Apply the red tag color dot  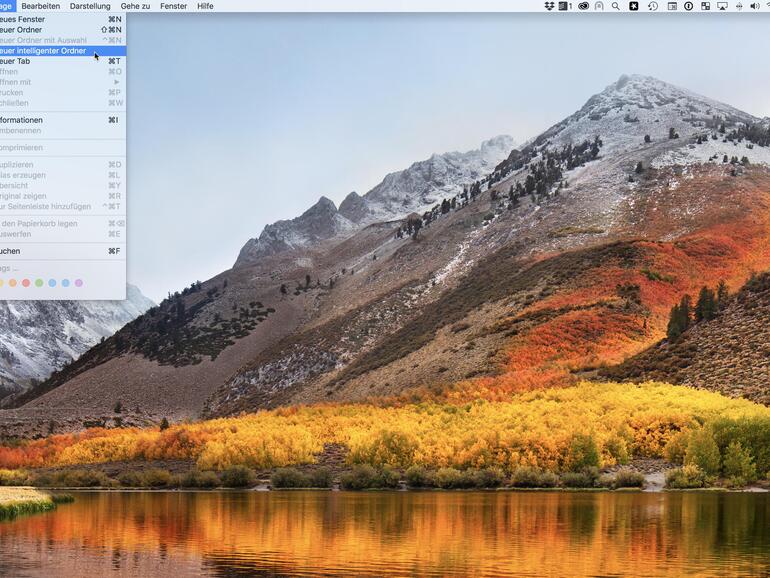click(26, 283)
